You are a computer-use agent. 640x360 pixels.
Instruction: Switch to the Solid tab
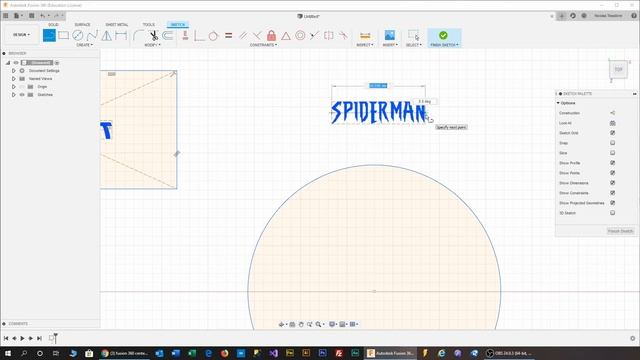pos(53,24)
